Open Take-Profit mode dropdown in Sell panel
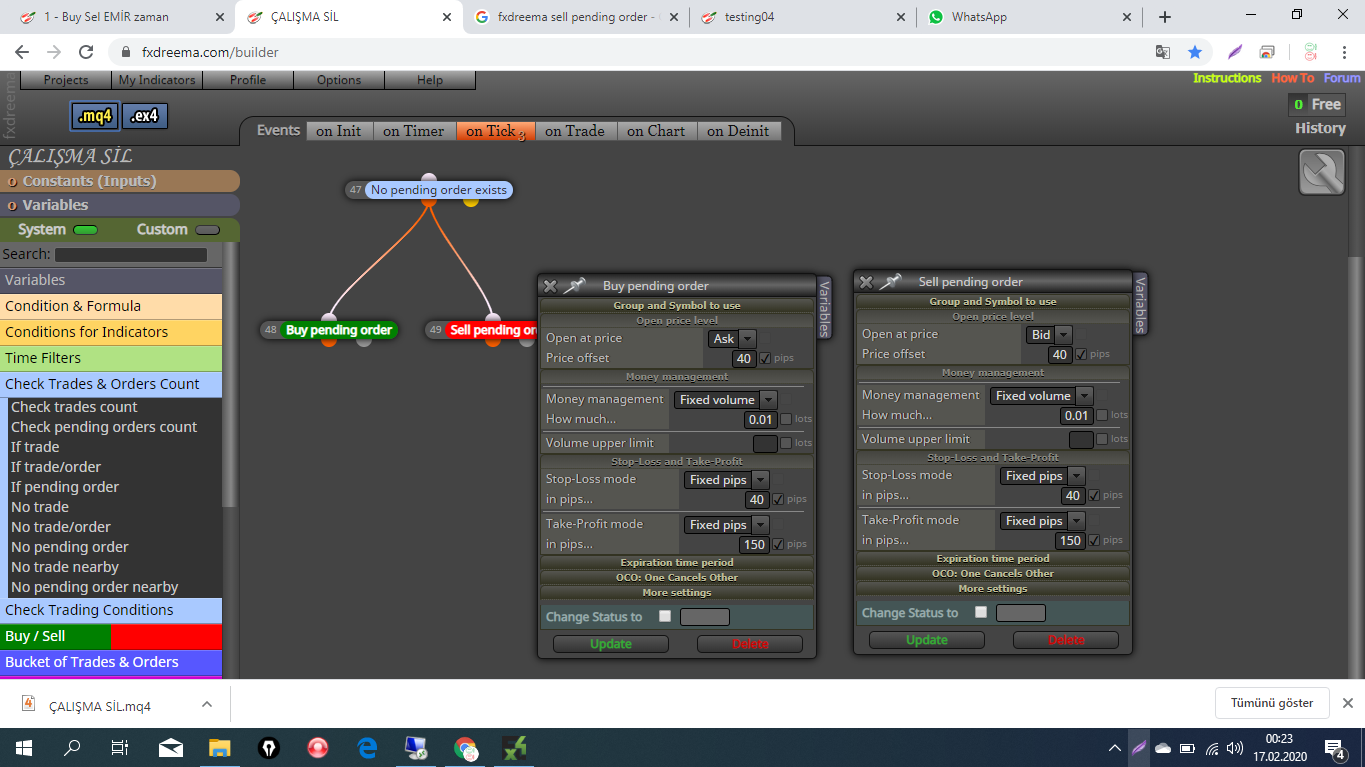 tap(1043, 521)
